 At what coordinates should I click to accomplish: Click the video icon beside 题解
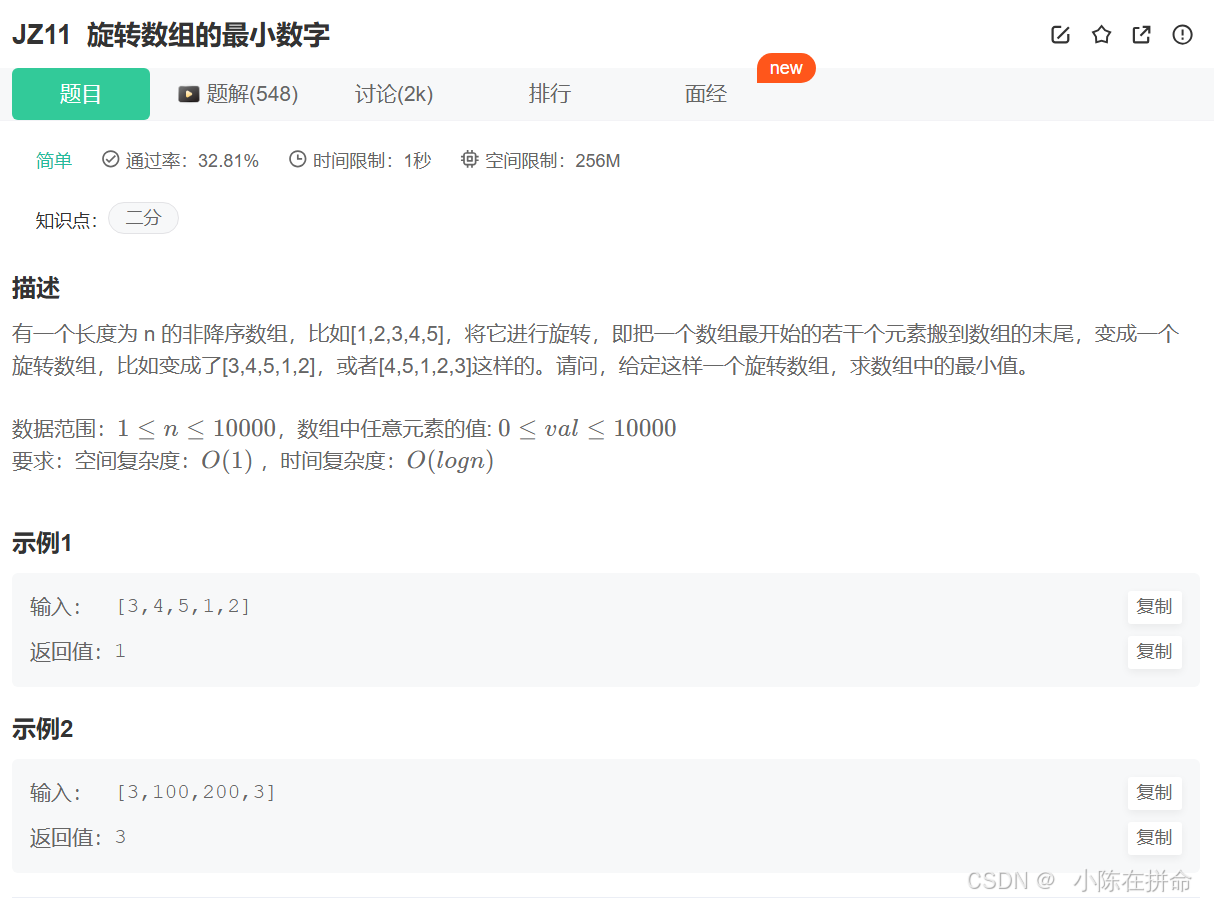(188, 94)
